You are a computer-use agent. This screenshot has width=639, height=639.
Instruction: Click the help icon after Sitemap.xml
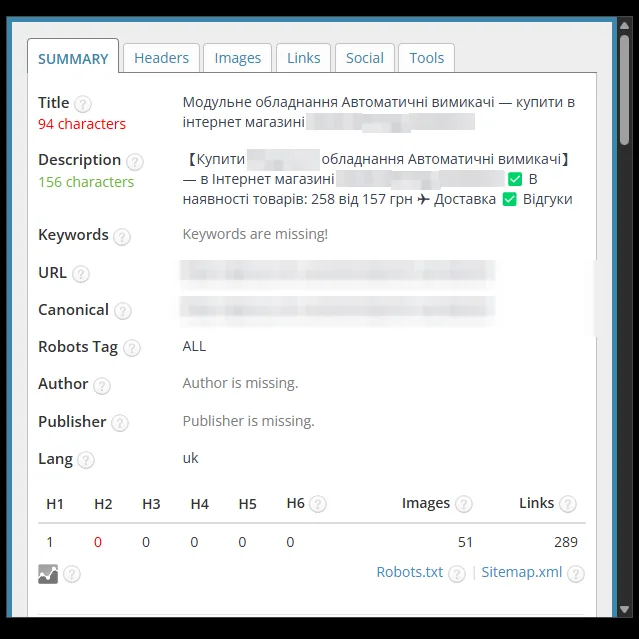(x=576, y=574)
